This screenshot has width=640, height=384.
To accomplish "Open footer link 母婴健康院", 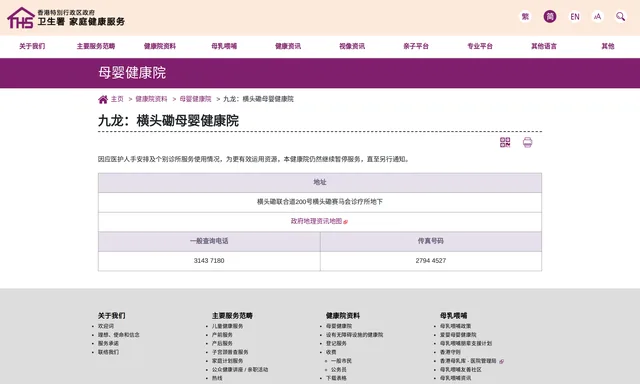I will 339,326.
